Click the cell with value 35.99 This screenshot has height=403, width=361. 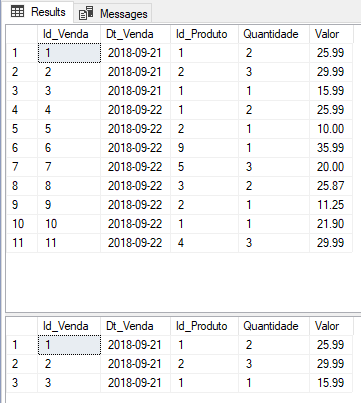point(331,148)
